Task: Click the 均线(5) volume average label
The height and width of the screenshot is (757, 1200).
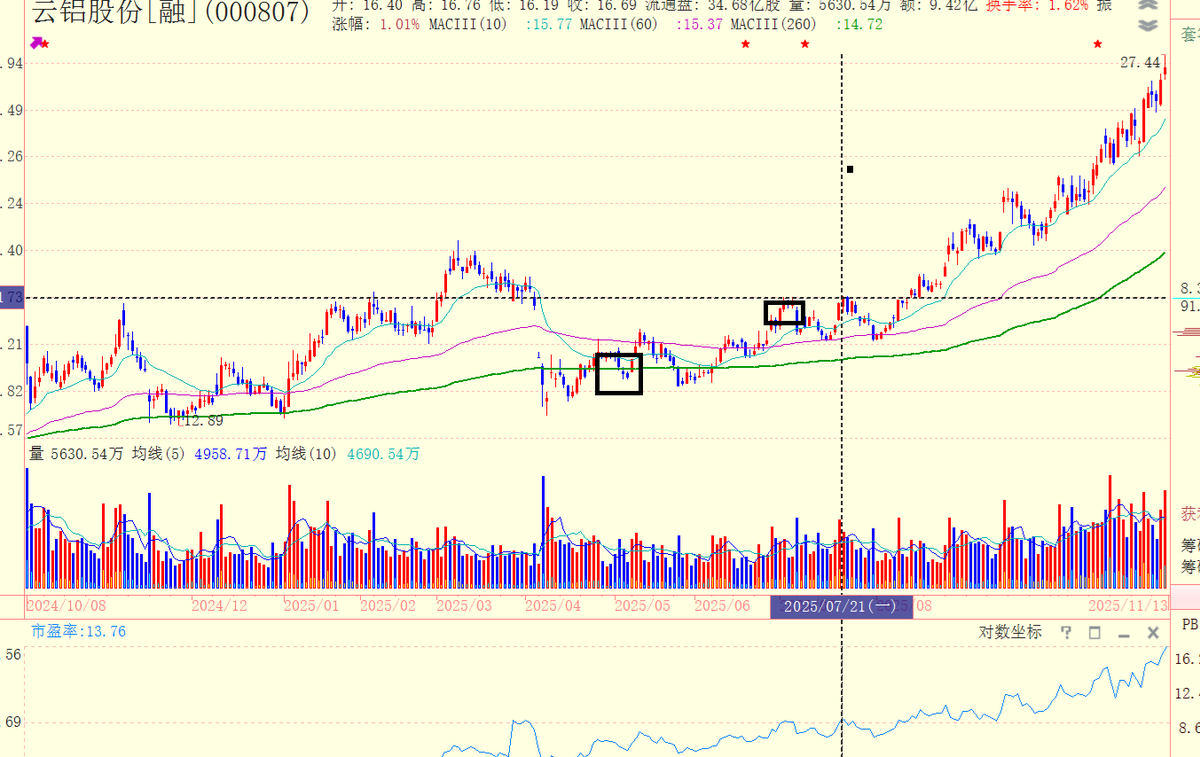Action: (160, 454)
